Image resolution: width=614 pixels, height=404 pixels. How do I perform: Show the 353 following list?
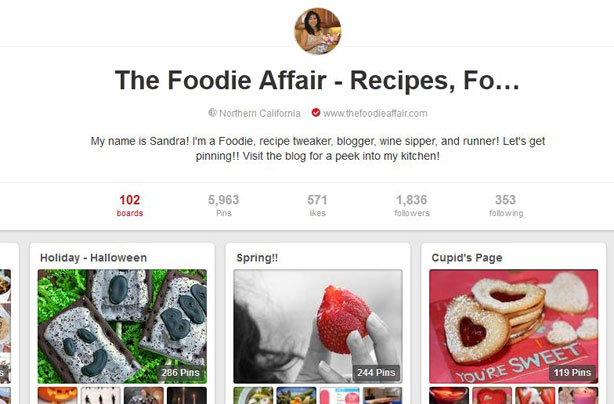506,206
